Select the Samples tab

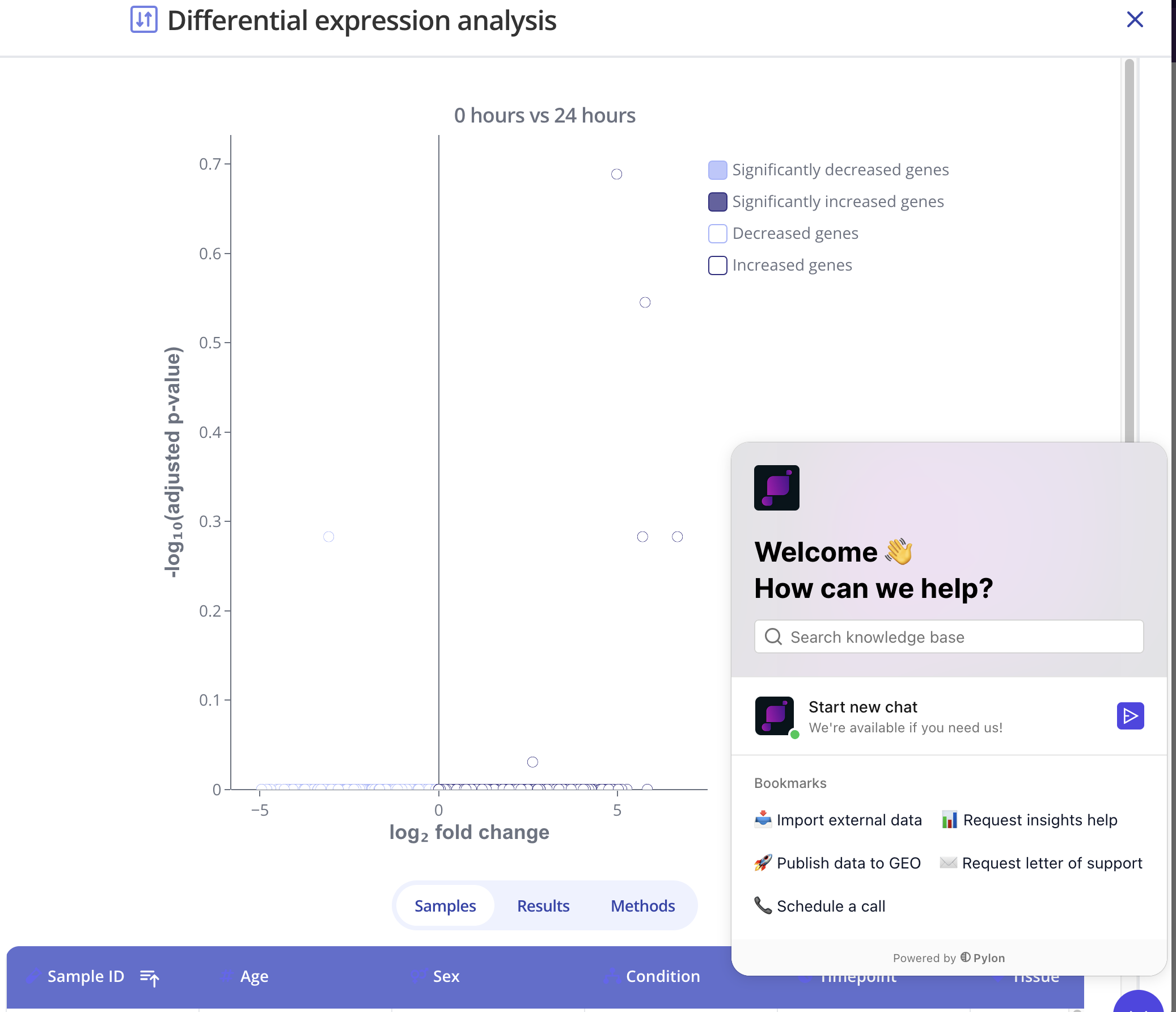445,906
